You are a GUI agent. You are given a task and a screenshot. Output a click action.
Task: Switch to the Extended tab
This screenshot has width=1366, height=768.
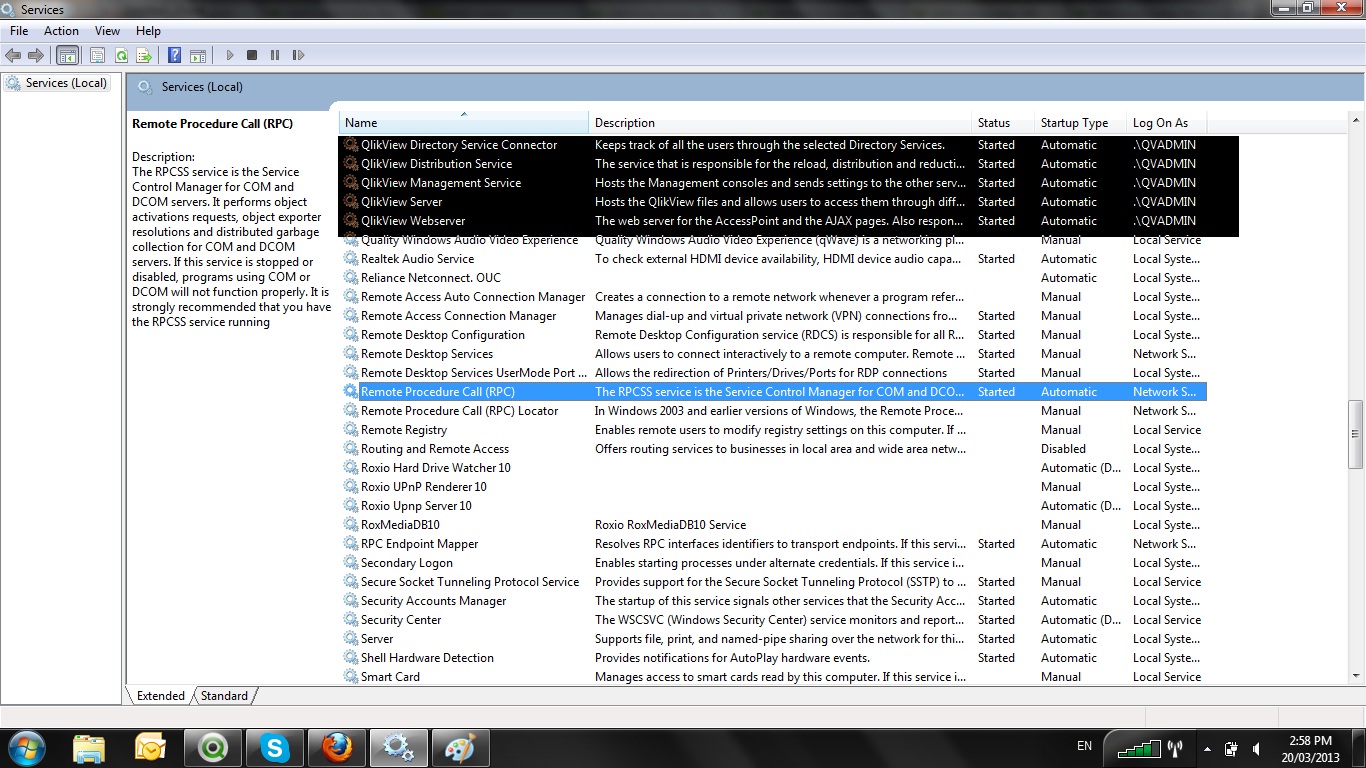pos(160,696)
